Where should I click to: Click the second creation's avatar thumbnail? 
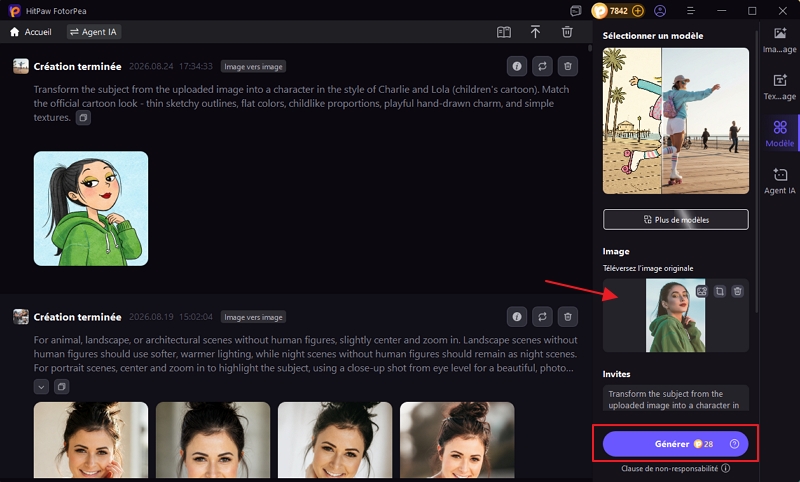click(21, 317)
